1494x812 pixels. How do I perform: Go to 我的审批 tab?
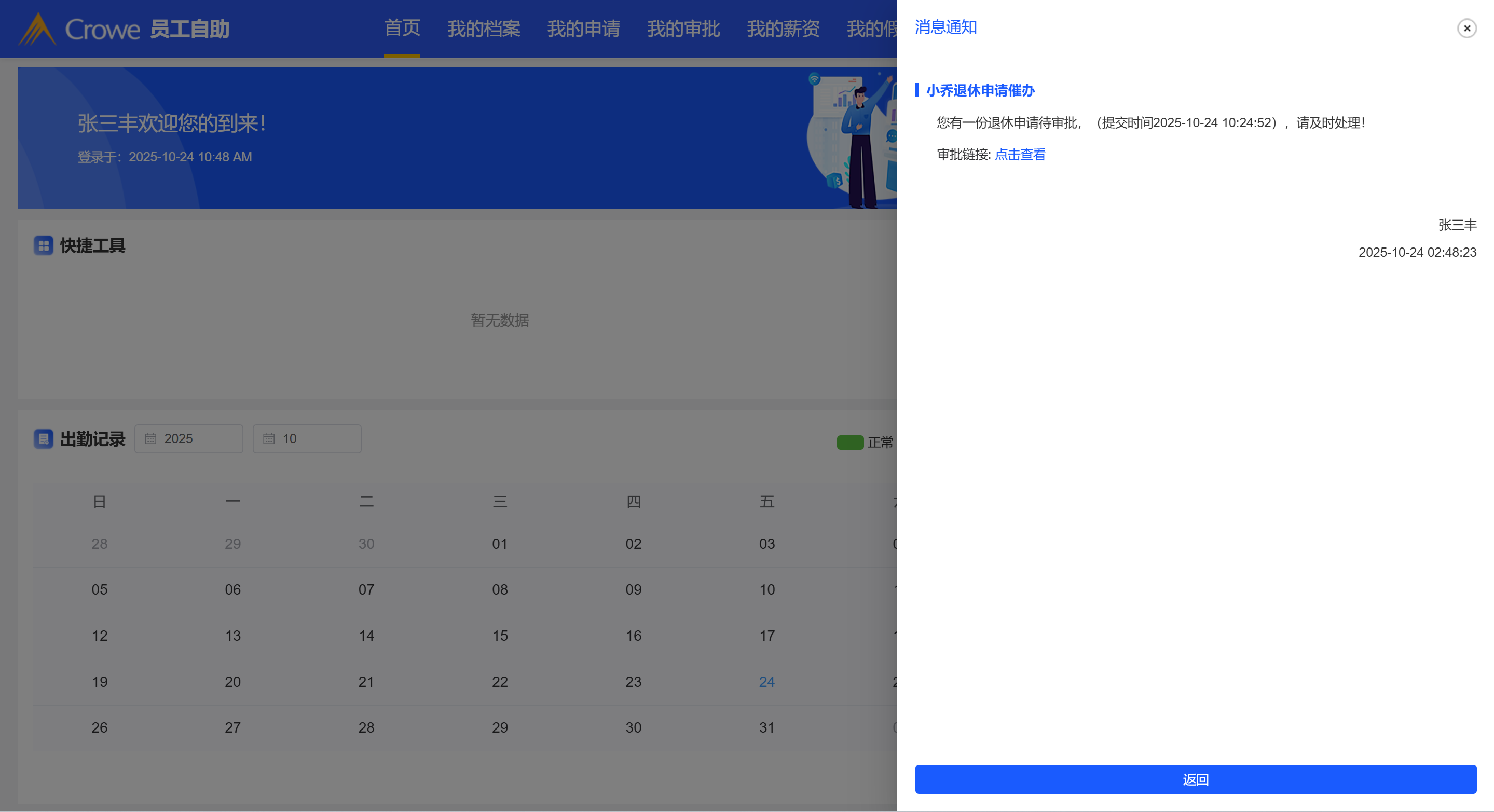[x=683, y=28]
